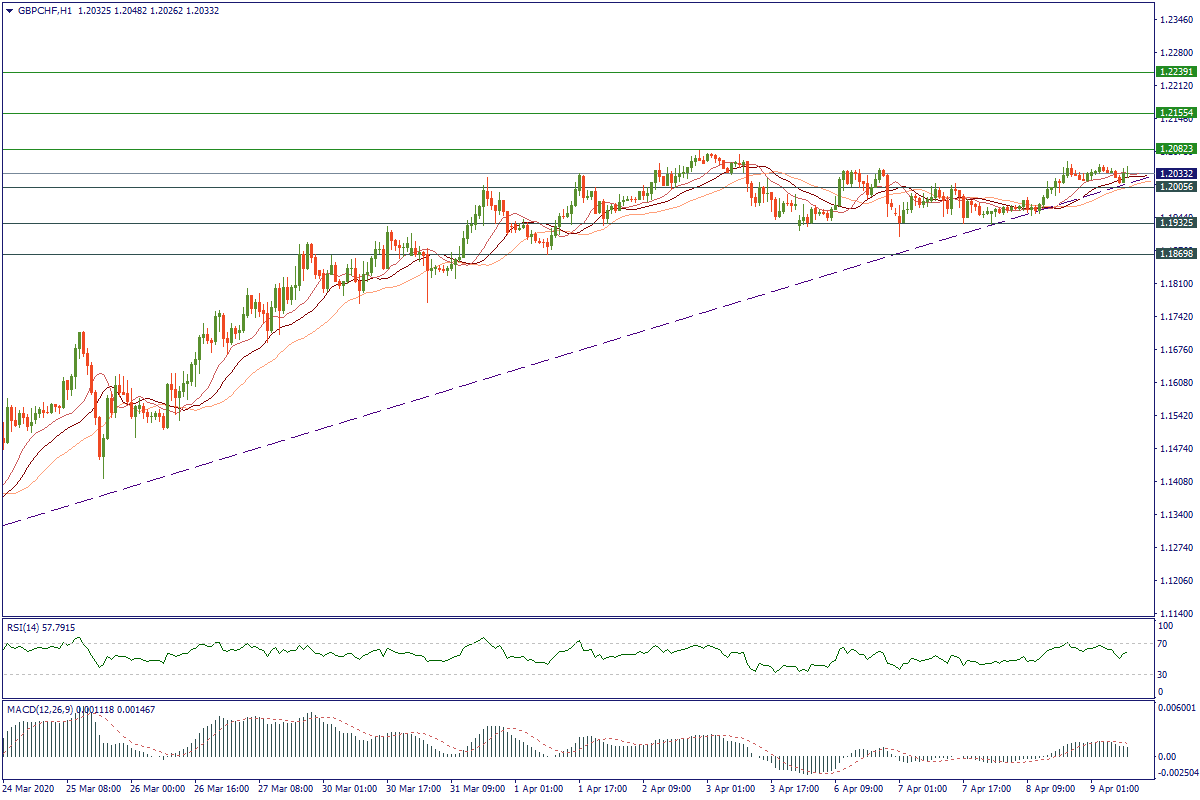The height and width of the screenshot is (800, 1200).
Task: Open the GBPCHF,H1 chart dropdown arrow
Action: (9, 10)
